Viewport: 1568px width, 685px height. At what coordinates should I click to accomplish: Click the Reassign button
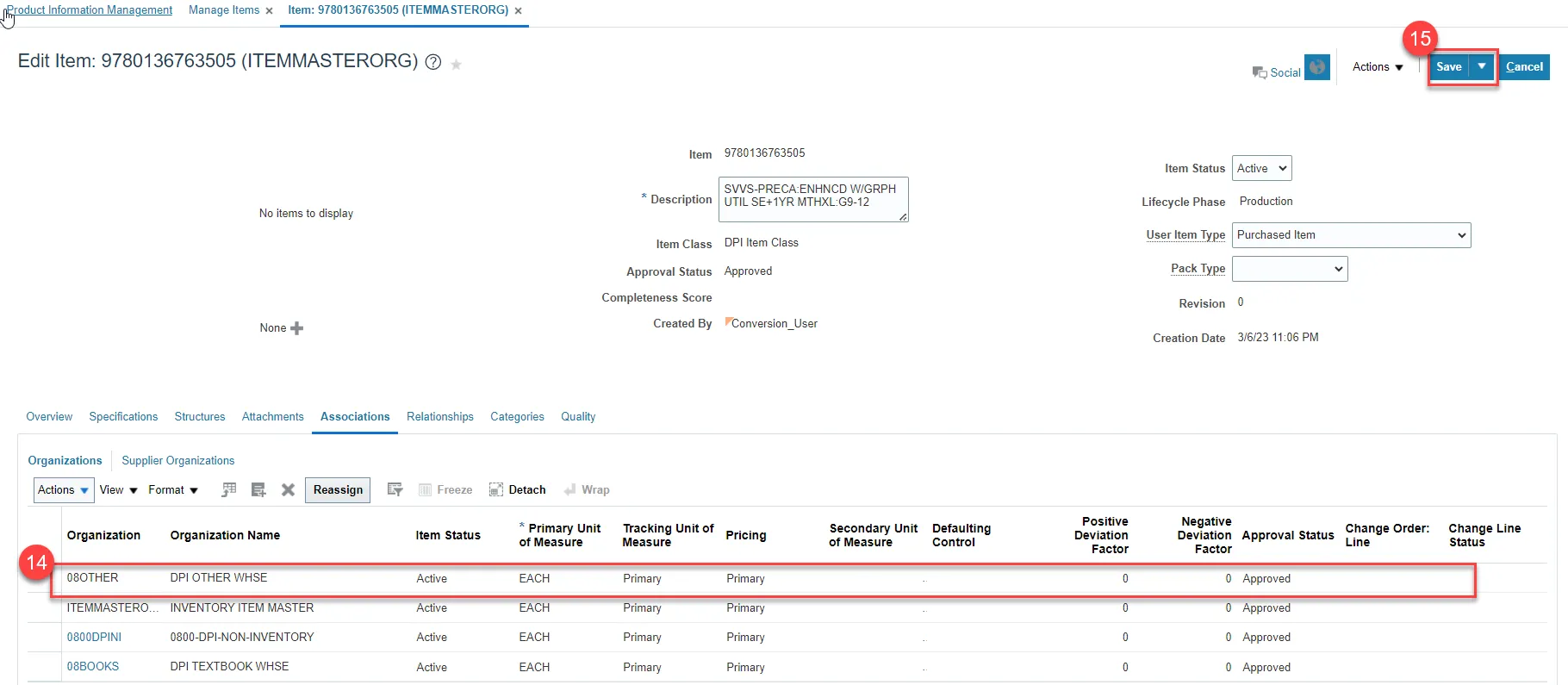click(338, 490)
